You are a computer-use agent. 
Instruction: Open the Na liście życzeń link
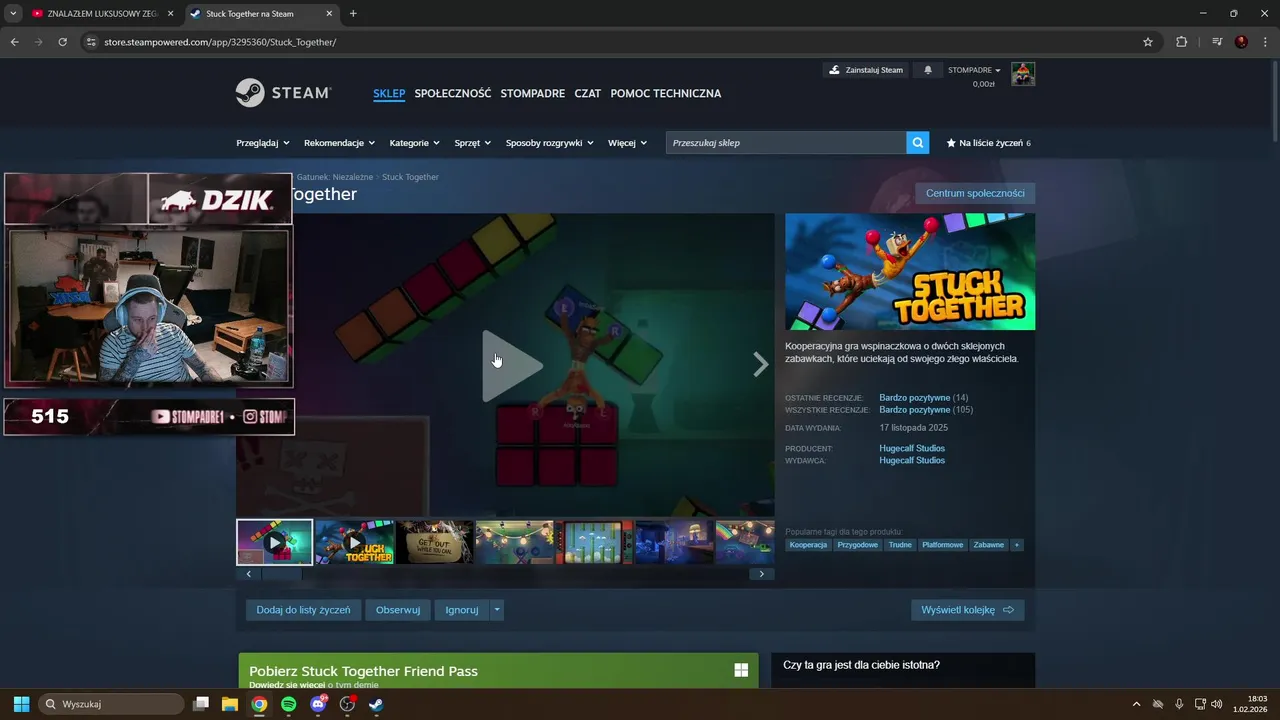(988, 143)
